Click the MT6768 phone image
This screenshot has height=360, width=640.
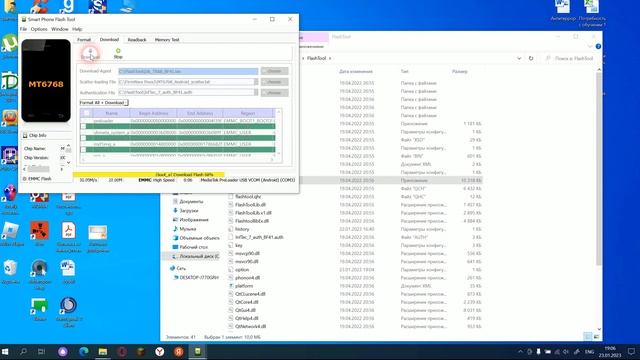(46, 81)
